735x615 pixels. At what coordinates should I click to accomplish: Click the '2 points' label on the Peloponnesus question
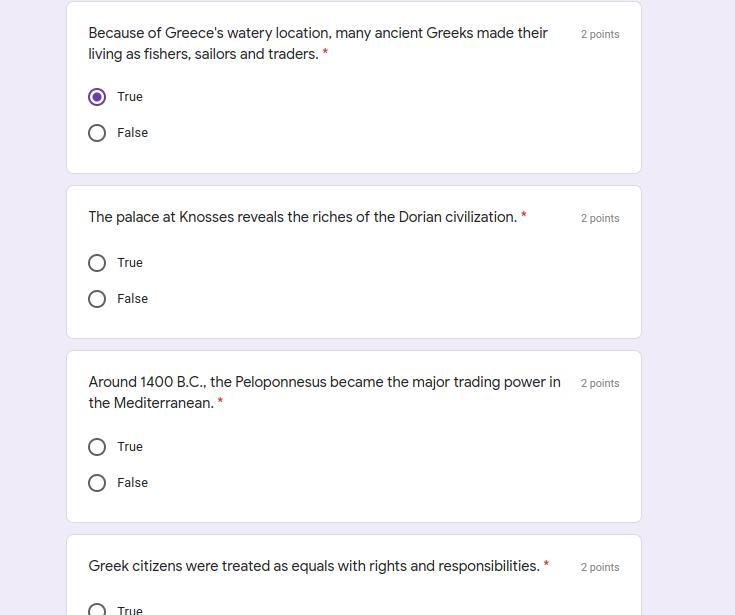coord(600,383)
